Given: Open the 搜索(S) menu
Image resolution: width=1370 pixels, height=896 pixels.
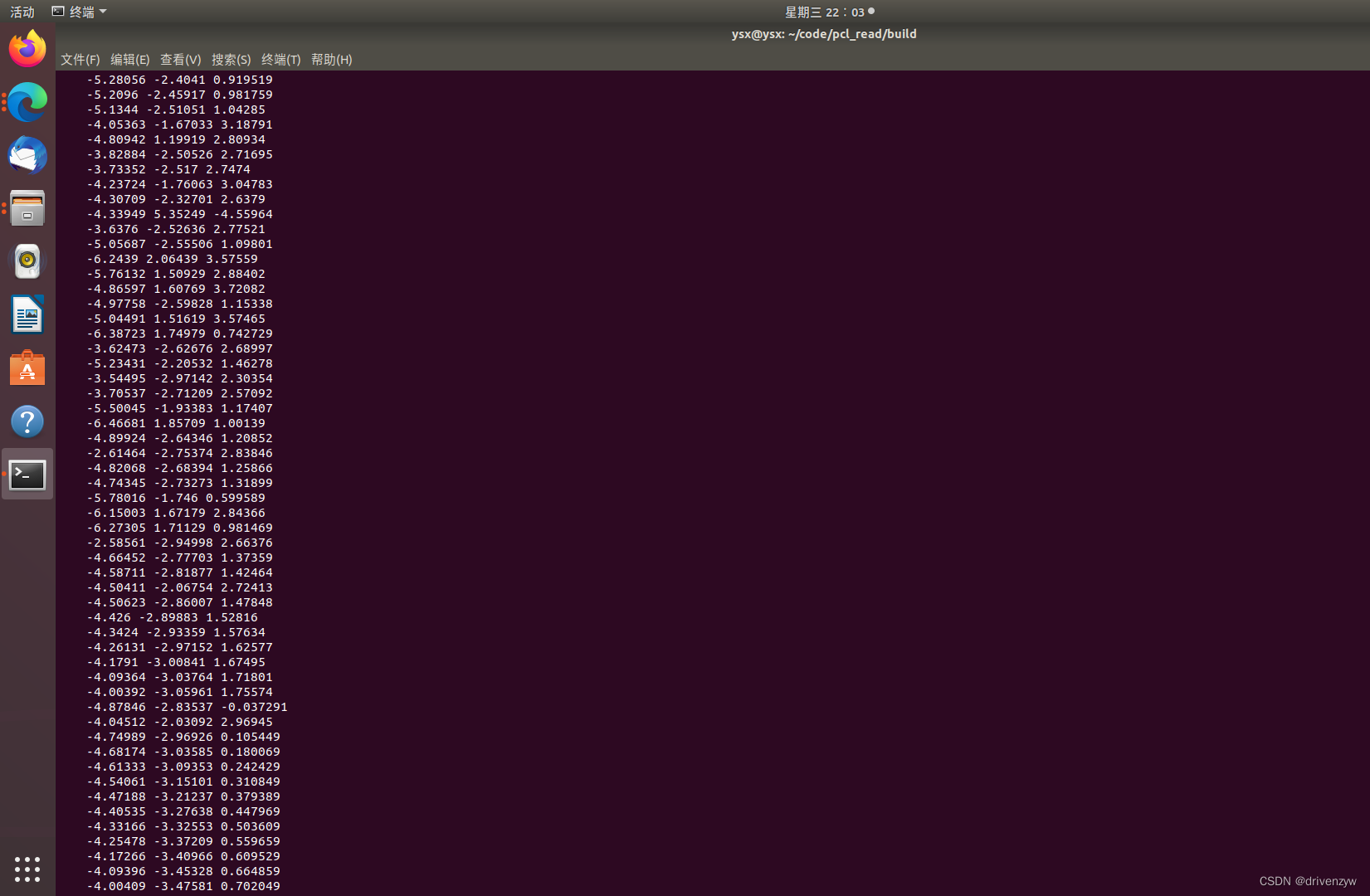Looking at the screenshot, I should pyautogui.click(x=232, y=60).
